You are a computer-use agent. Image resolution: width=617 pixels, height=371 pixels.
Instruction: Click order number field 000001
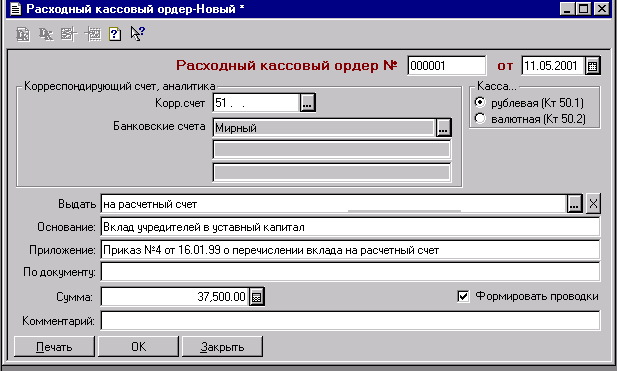447,66
